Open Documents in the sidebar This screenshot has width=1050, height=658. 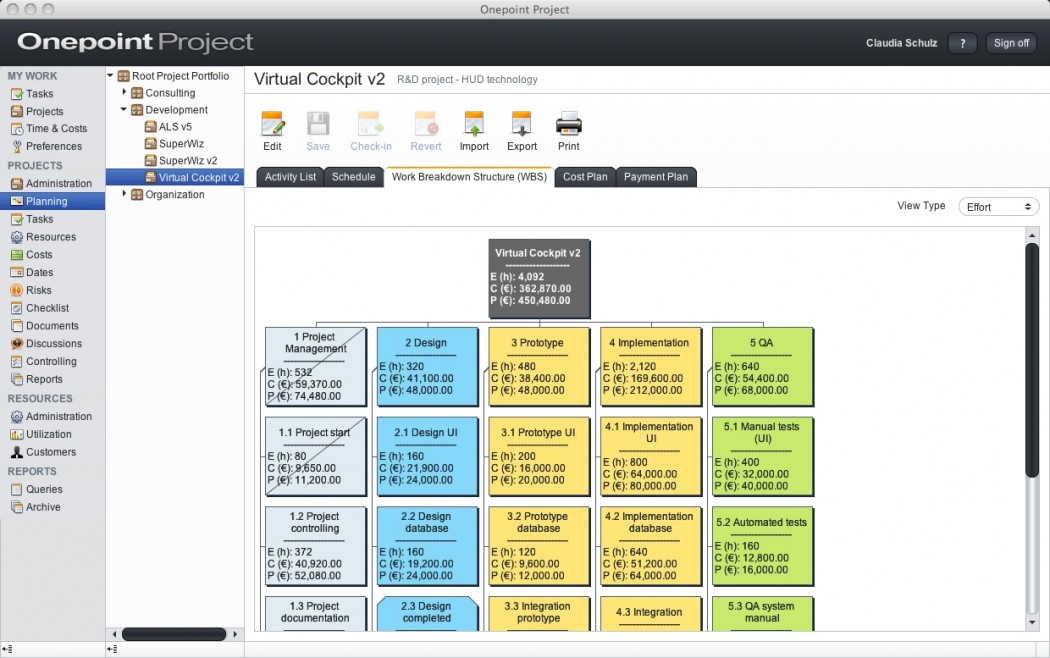pos(52,326)
